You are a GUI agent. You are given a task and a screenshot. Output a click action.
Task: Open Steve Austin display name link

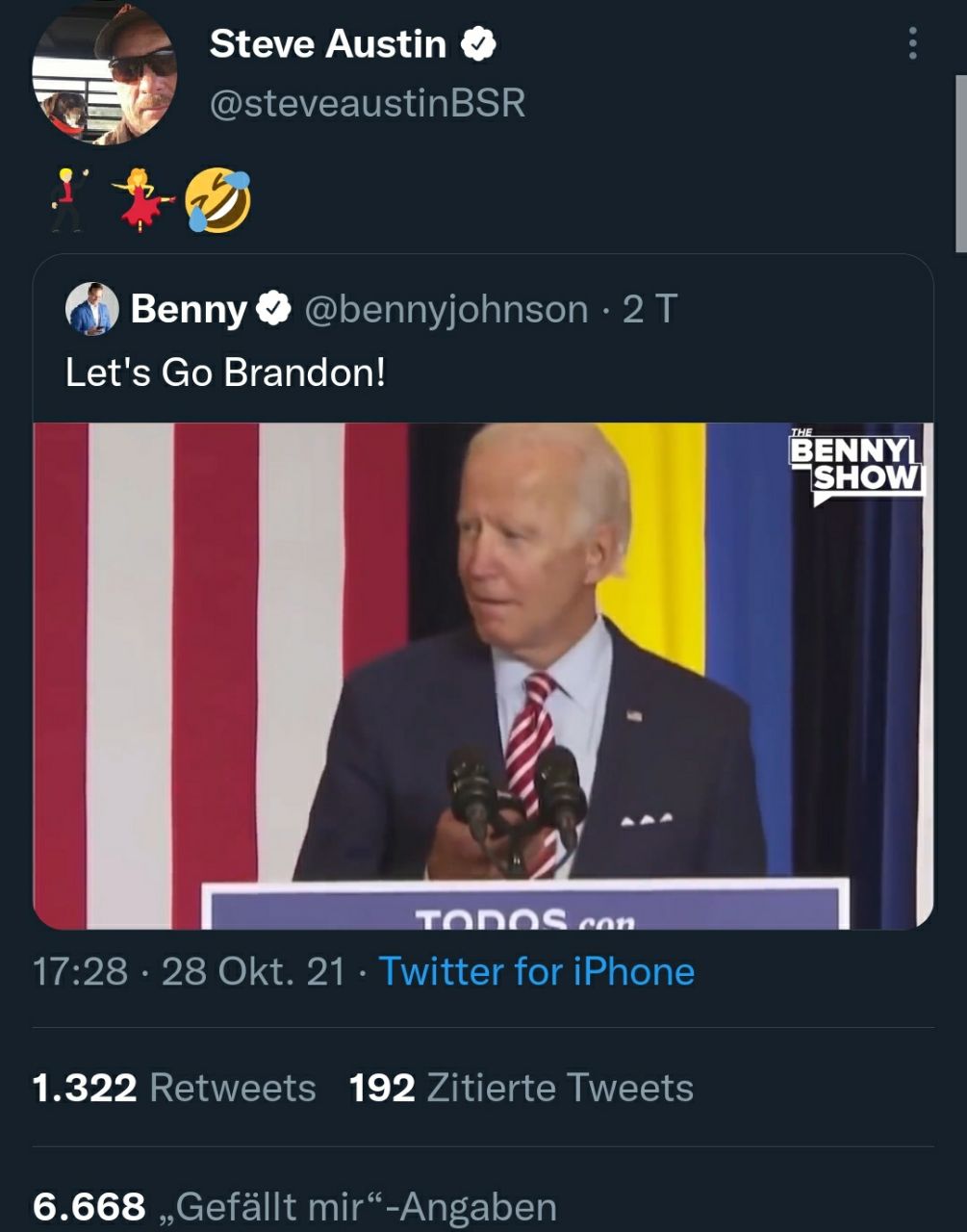(327, 44)
